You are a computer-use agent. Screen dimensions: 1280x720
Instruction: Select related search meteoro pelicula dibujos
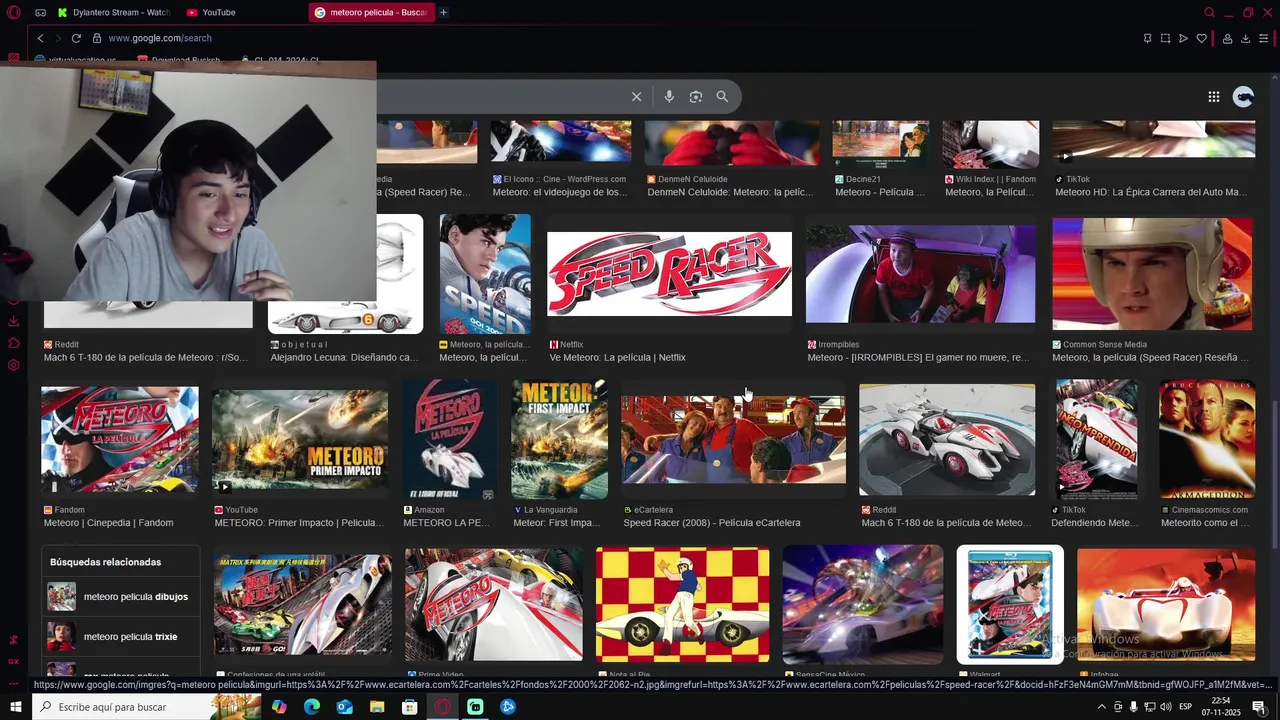(x=121, y=597)
